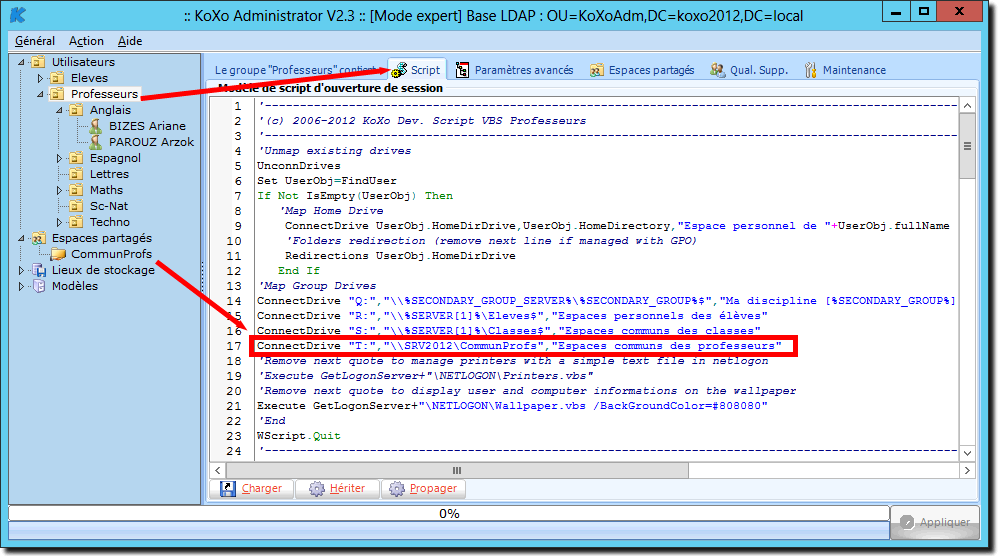Expand the Eleves tree node
Image resolution: width=998 pixels, height=556 pixels.
coord(40,78)
